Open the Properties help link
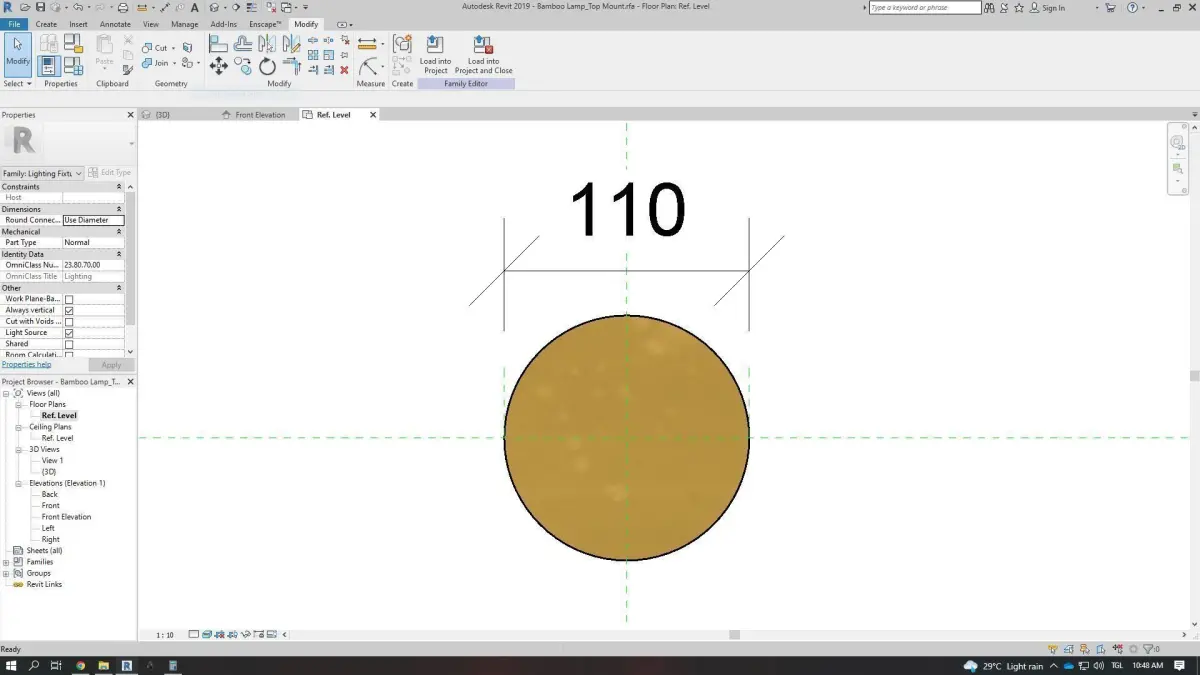Viewport: 1200px width, 675px height. click(x=26, y=364)
